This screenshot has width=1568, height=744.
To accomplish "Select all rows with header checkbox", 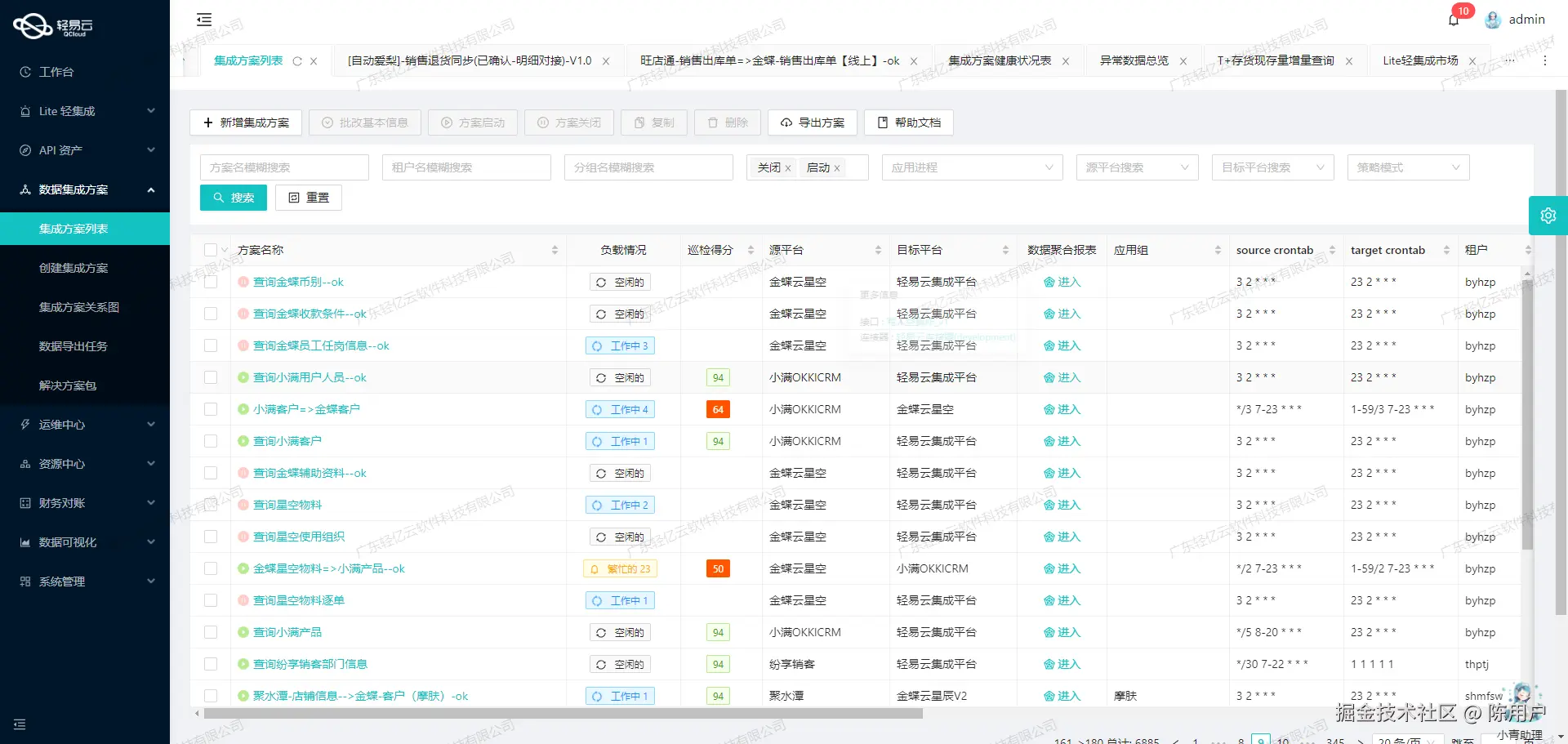I will [x=210, y=250].
